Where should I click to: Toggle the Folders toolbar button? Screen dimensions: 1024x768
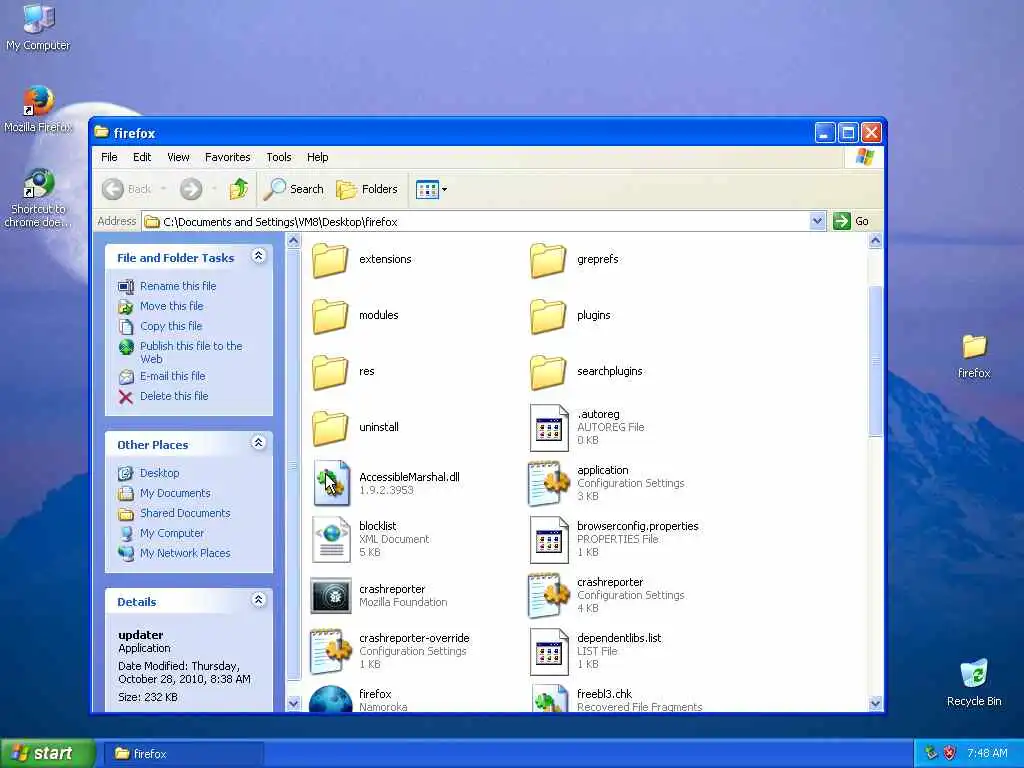(367, 189)
